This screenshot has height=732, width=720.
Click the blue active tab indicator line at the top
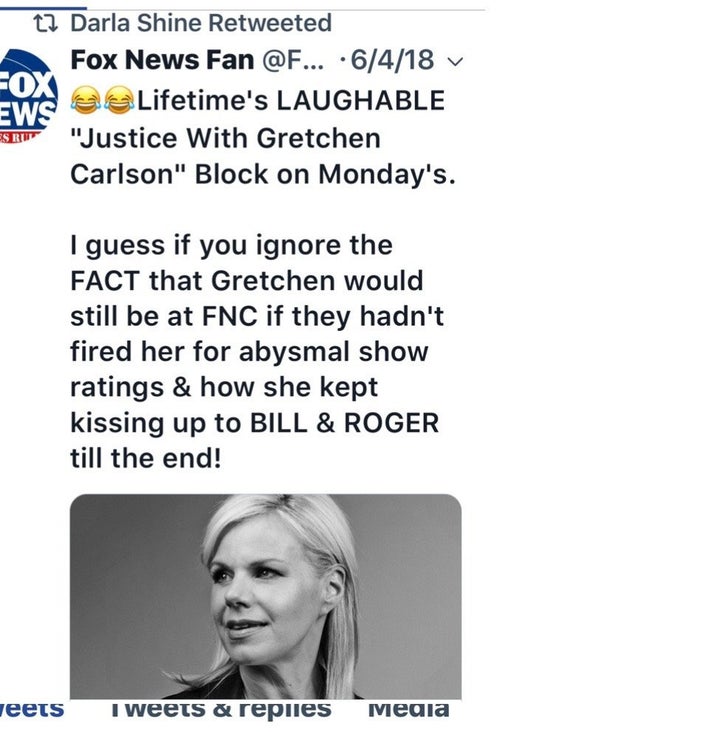[43, 8]
